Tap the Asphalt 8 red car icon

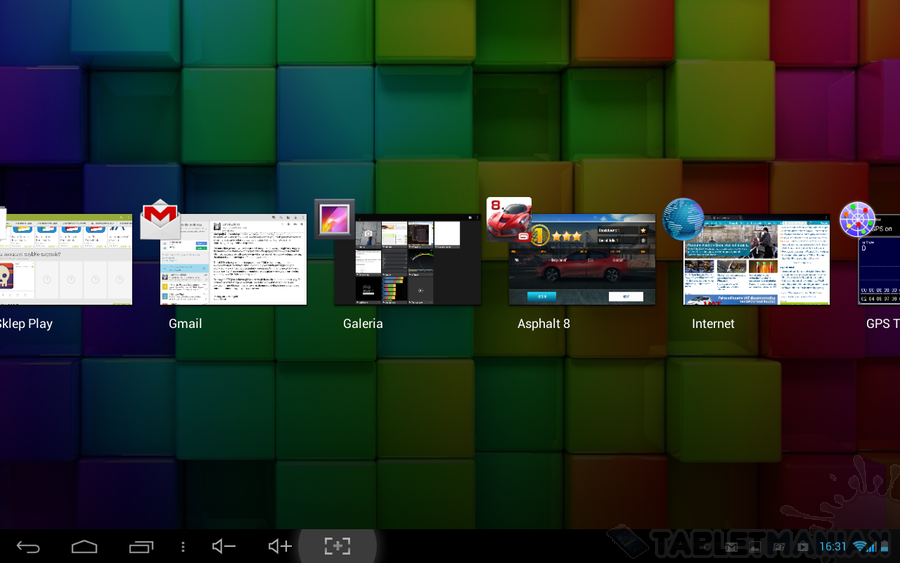(x=509, y=219)
